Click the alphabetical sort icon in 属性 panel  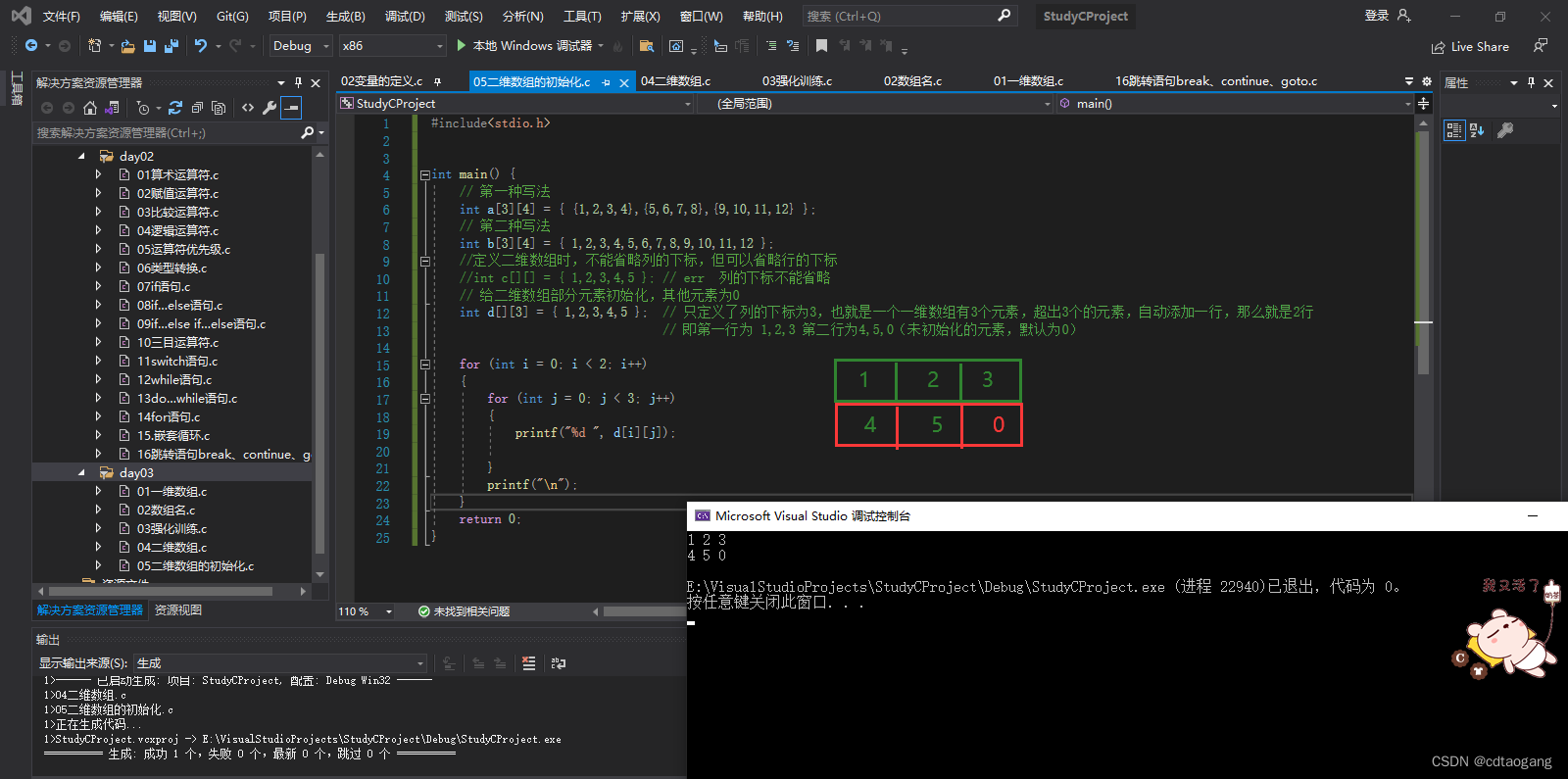click(1477, 130)
